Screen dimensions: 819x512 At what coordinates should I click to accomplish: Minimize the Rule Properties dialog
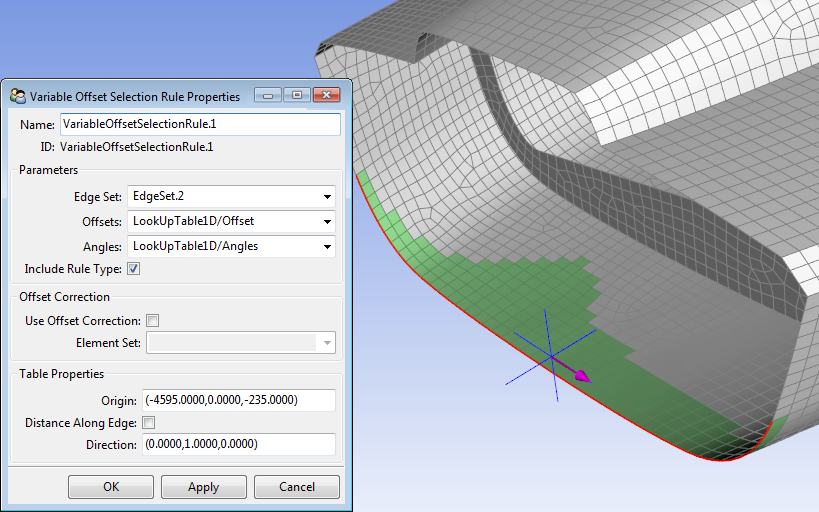[267, 95]
